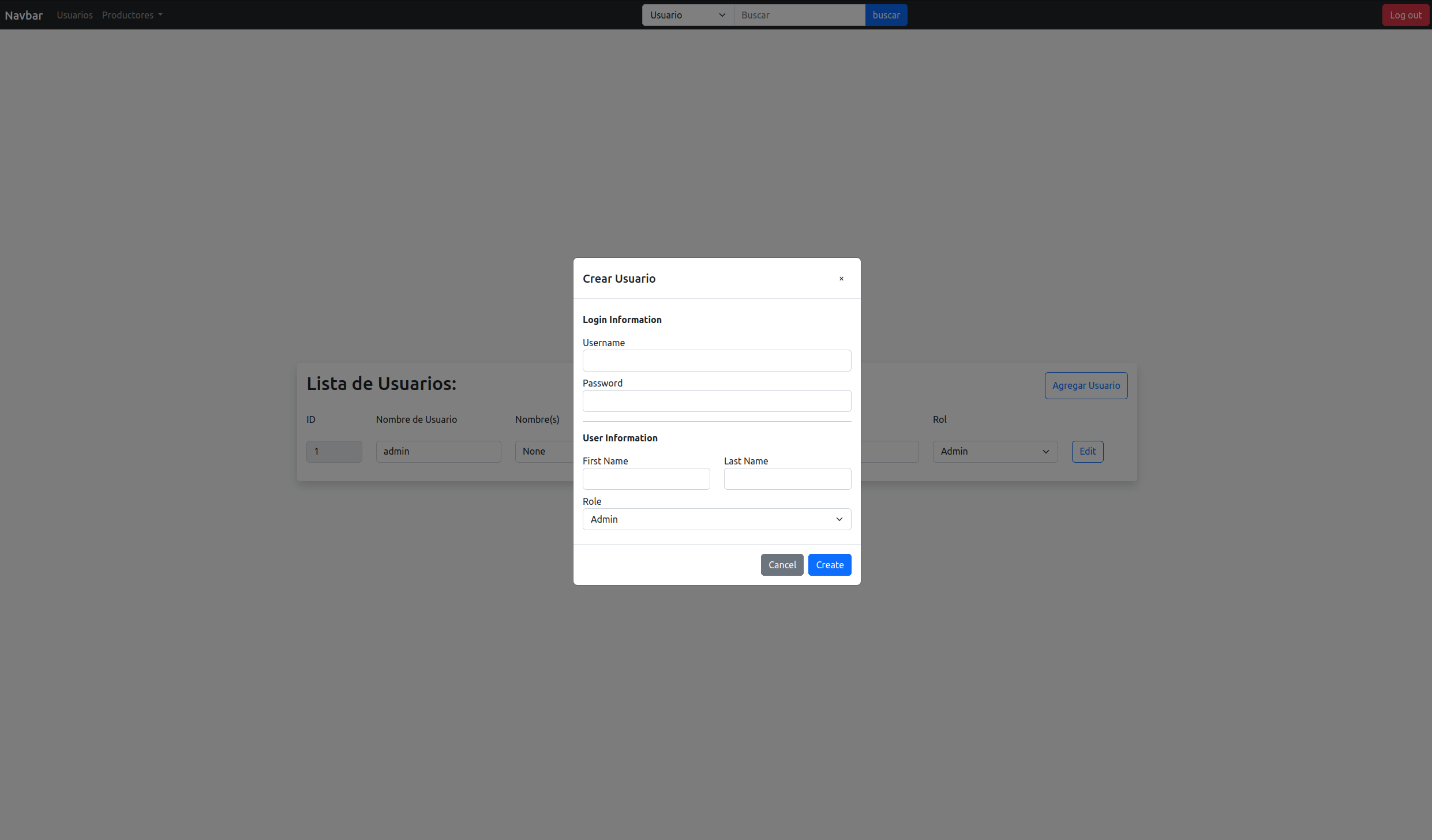Click the Buscar search input

click(x=799, y=15)
